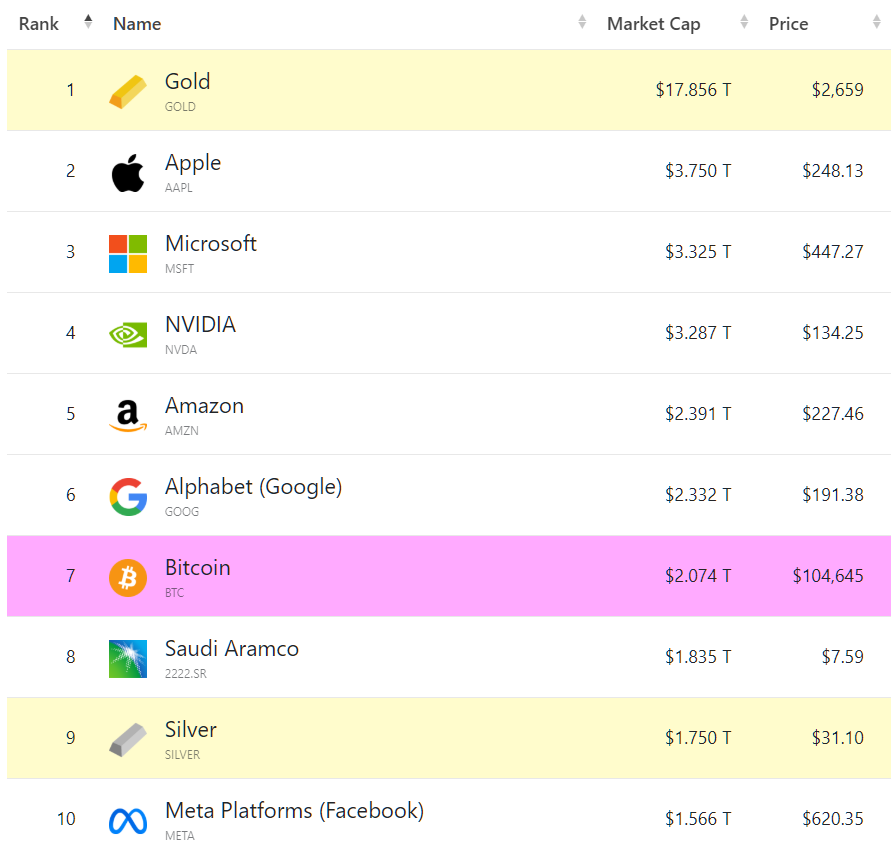Click the Google G logo icon
This screenshot has width=891, height=857.
click(128, 497)
